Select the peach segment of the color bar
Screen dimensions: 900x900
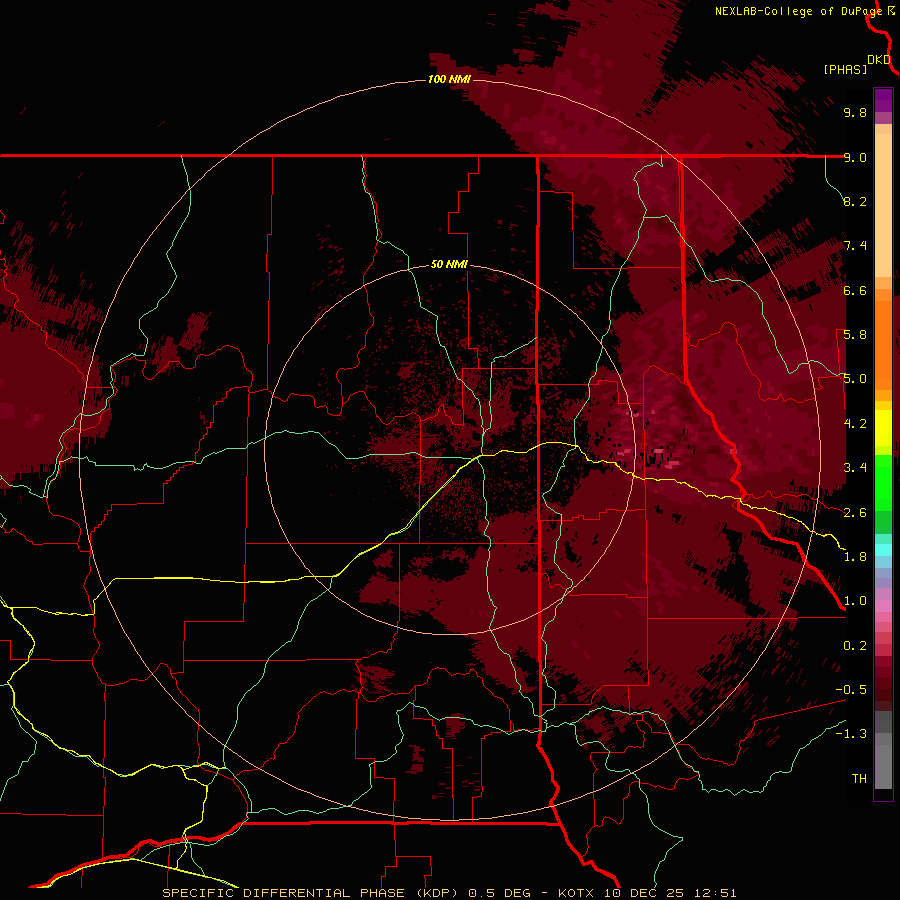883,205
